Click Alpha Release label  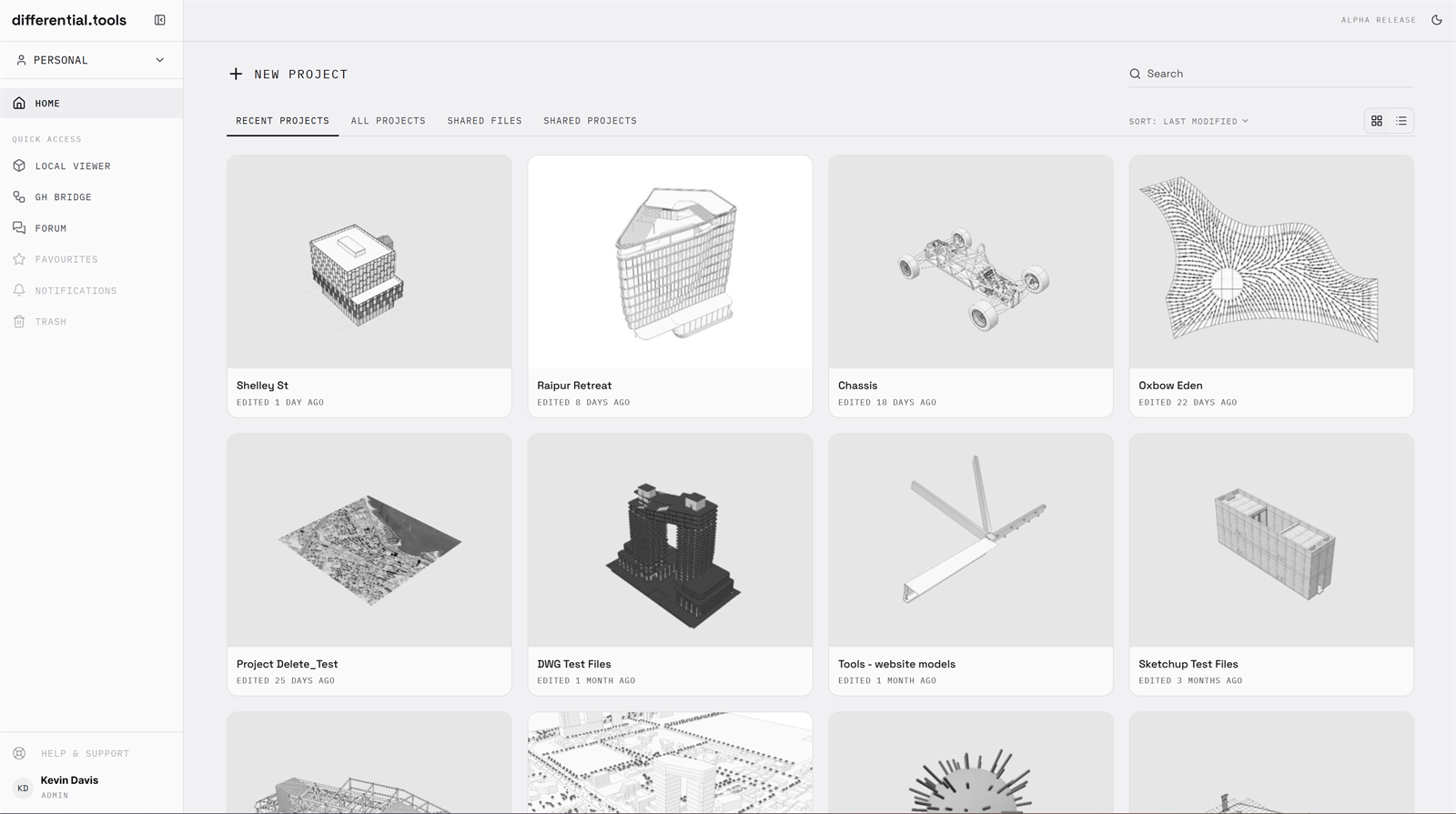[x=1378, y=20]
